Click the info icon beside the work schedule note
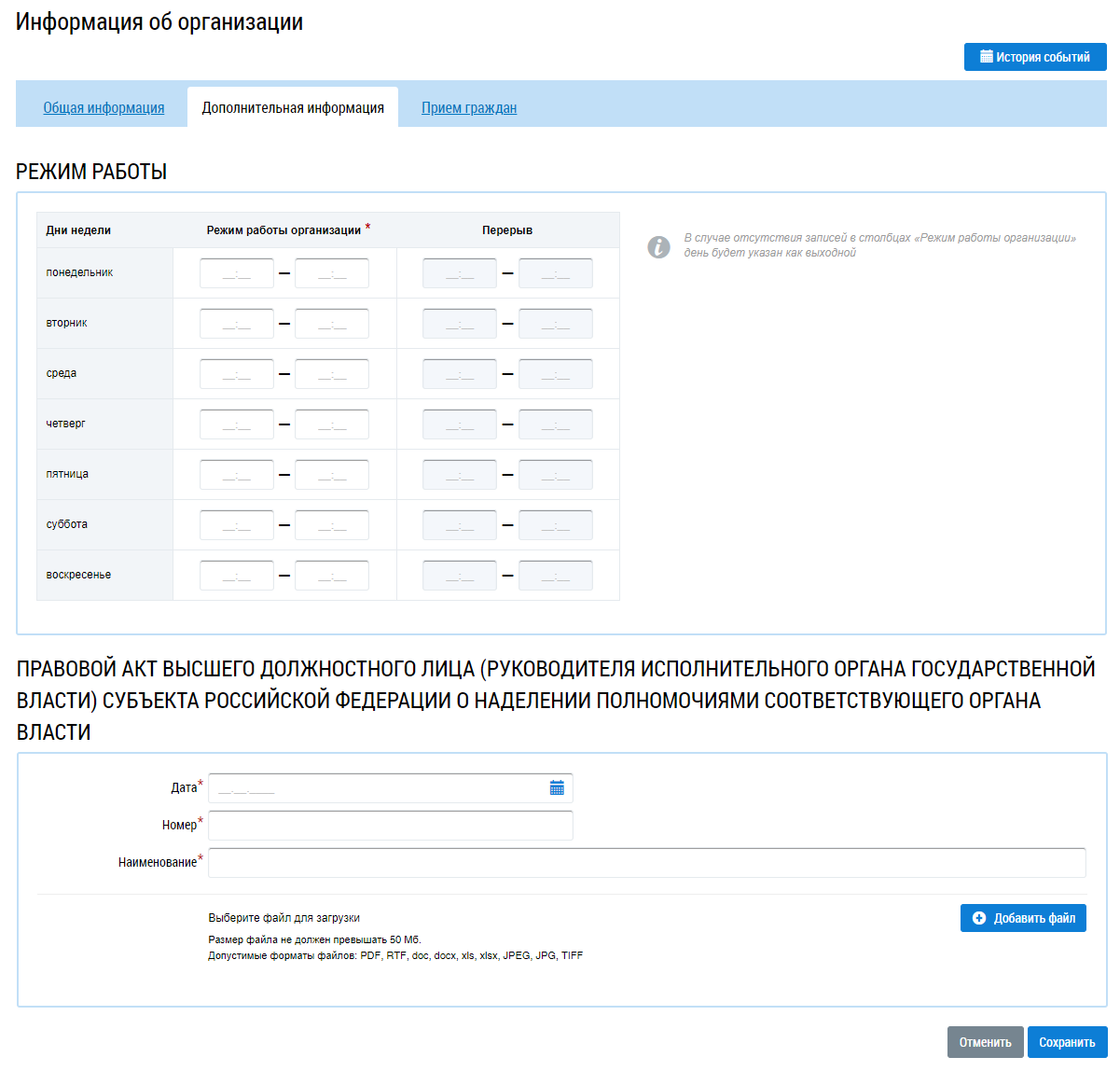The width and height of the screenshot is (1120, 1071). point(658,246)
